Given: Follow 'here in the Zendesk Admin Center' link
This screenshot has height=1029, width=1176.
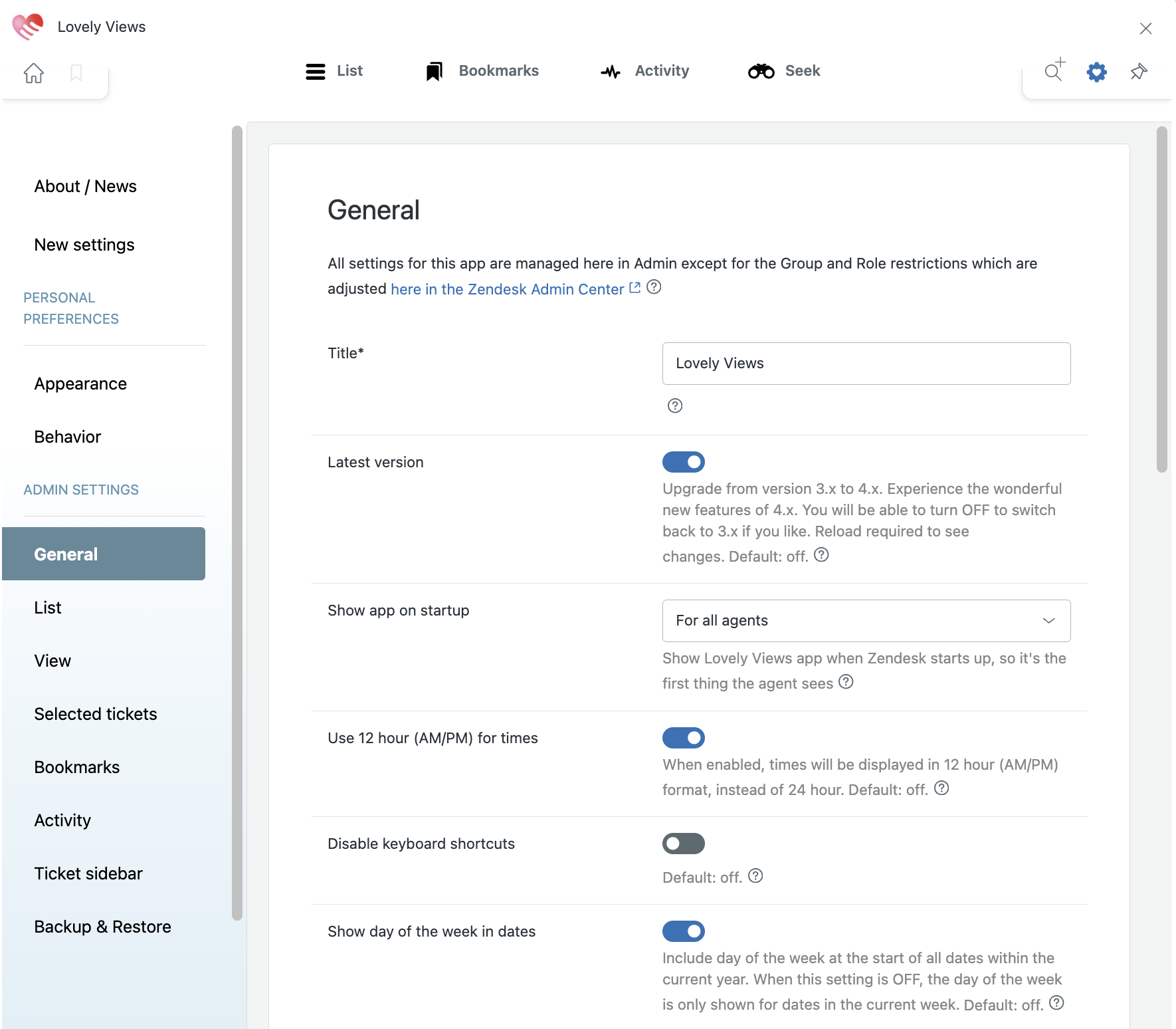Looking at the screenshot, I should pos(508,289).
